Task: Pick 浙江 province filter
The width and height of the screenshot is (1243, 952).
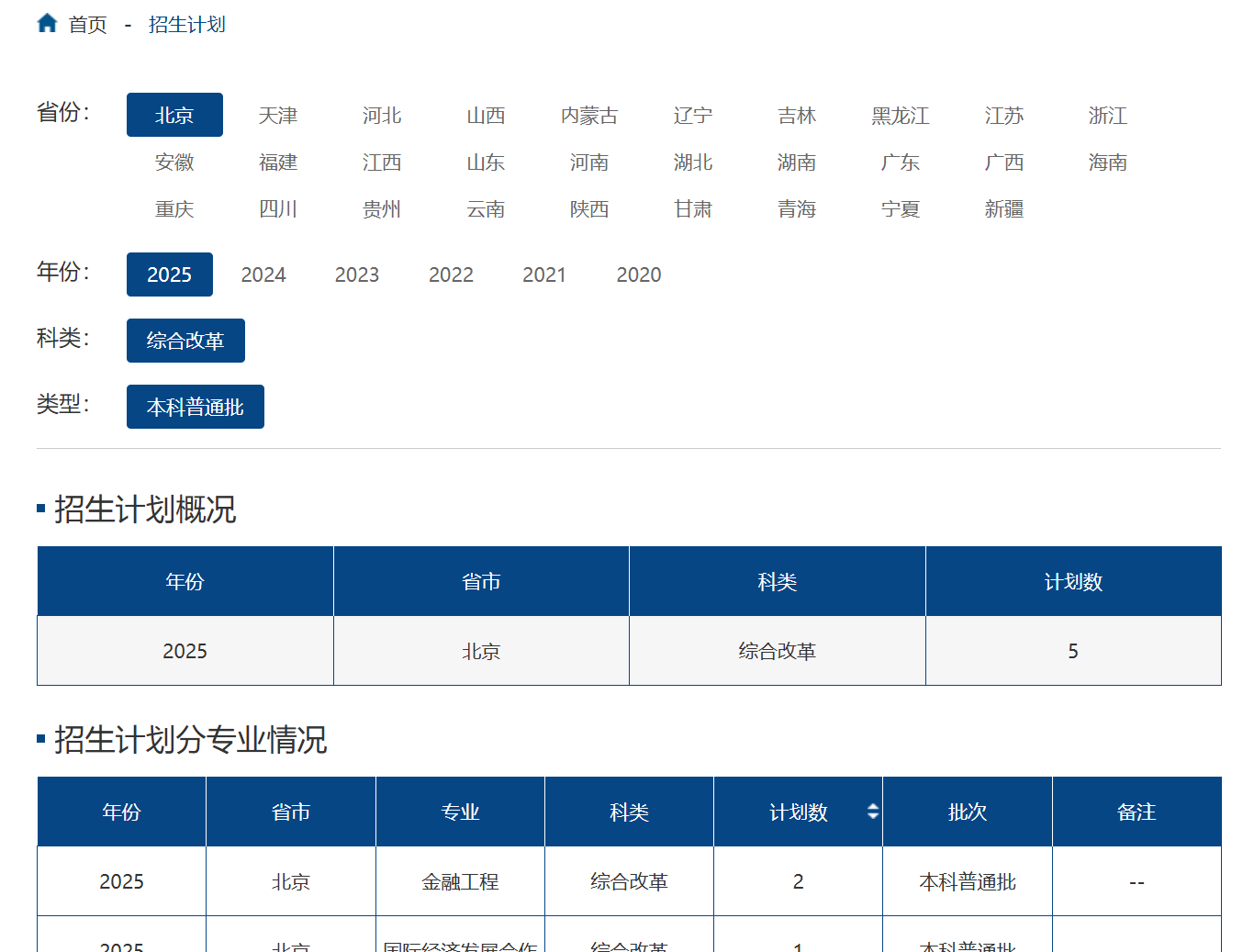Action: pyautogui.click(x=1107, y=116)
